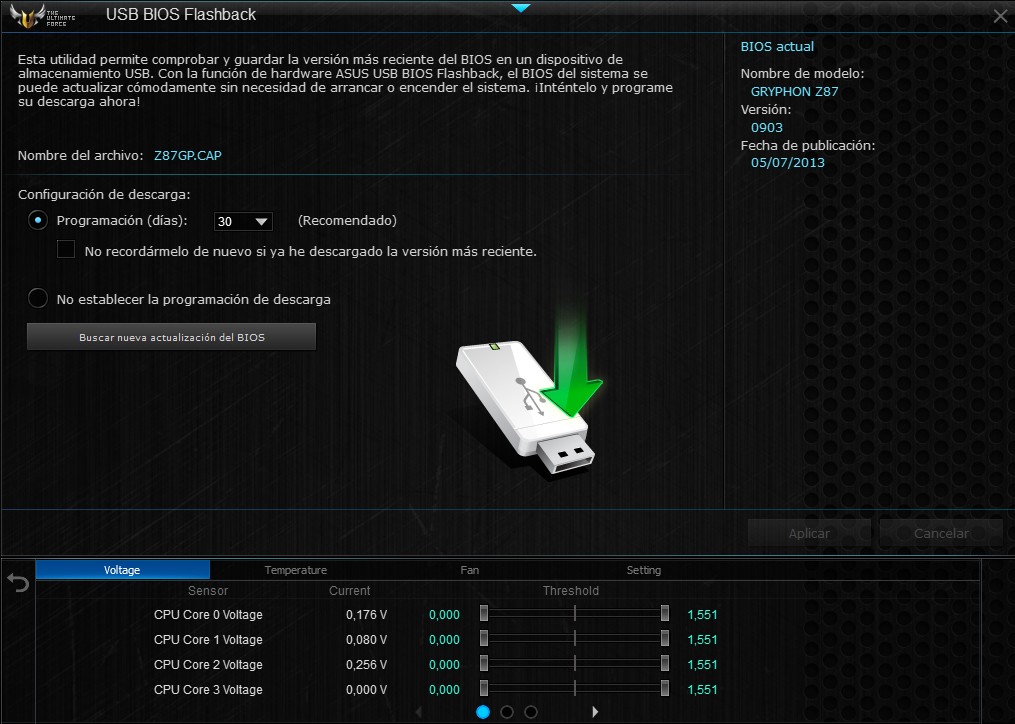Viewport: 1015px width, 724px height.
Task: Click the Z87GP.CAP file name
Action: pos(188,155)
